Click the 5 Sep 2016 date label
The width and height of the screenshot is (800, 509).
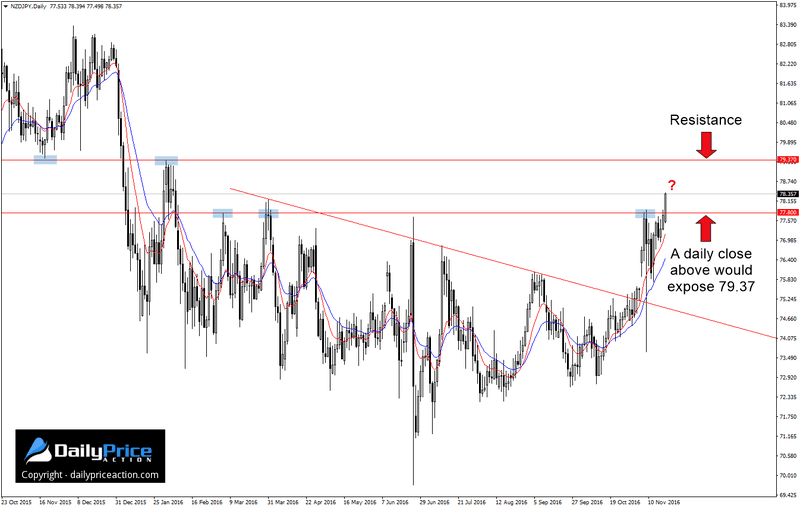[x=548, y=502]
